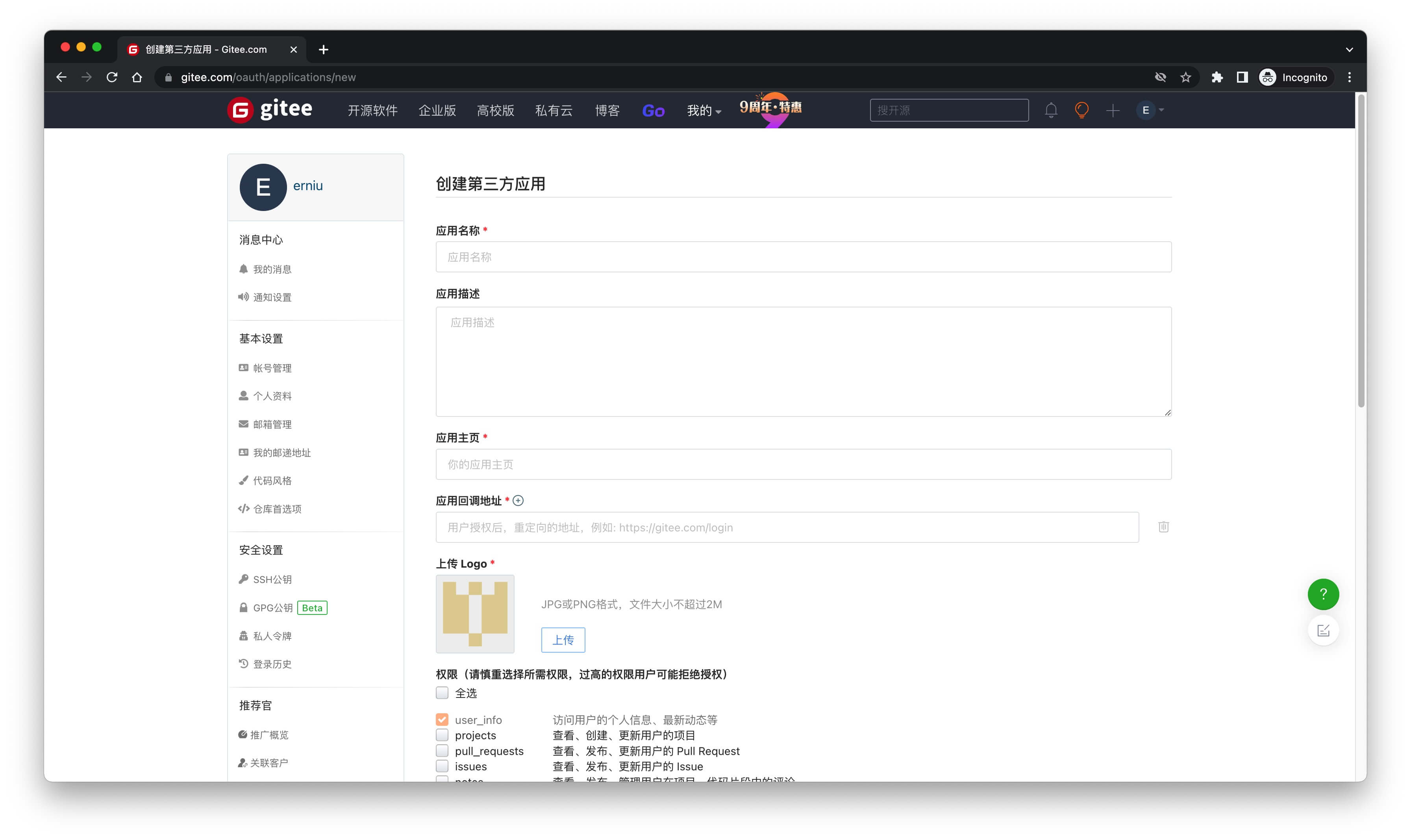The height and width of the screenshot is (840, 1411).
Task: Check the 全选 select-all checkbox
Action: click(442, 693)
